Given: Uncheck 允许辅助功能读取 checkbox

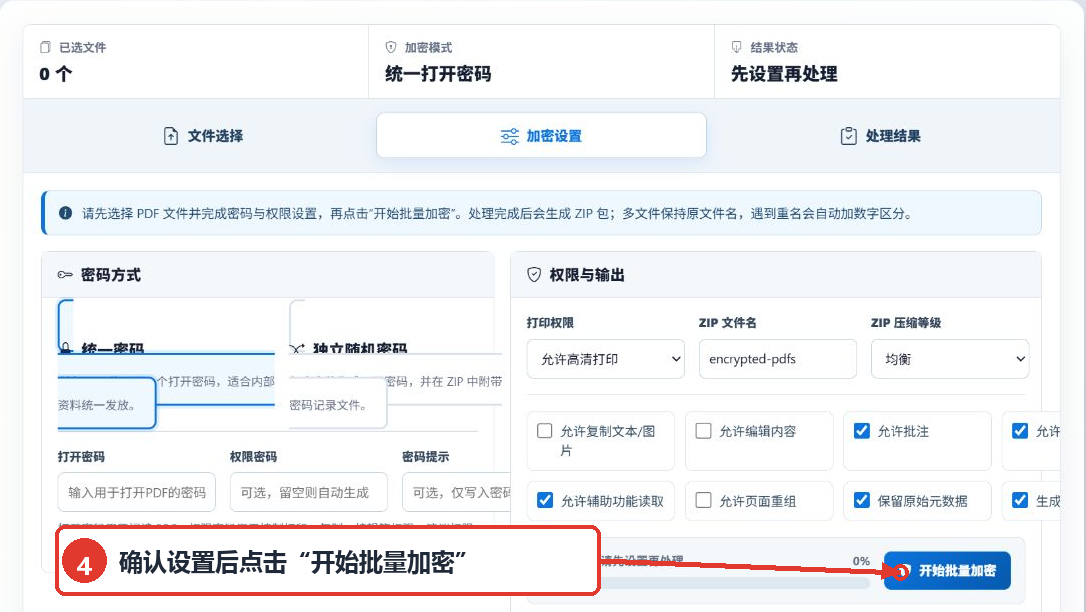Looking at the screenshot, I should (545, 501).
